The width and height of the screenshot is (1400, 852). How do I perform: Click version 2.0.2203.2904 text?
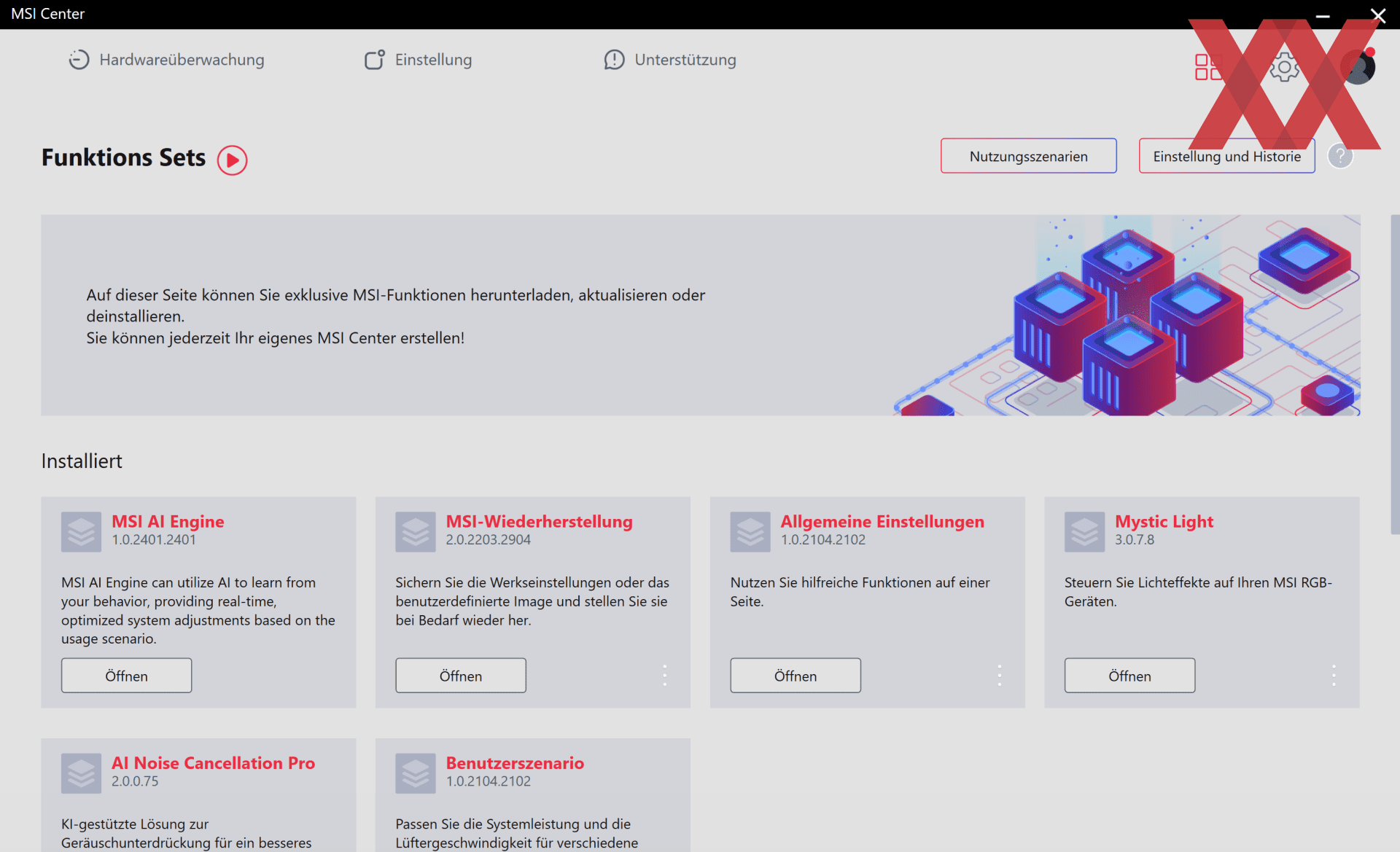489,540
